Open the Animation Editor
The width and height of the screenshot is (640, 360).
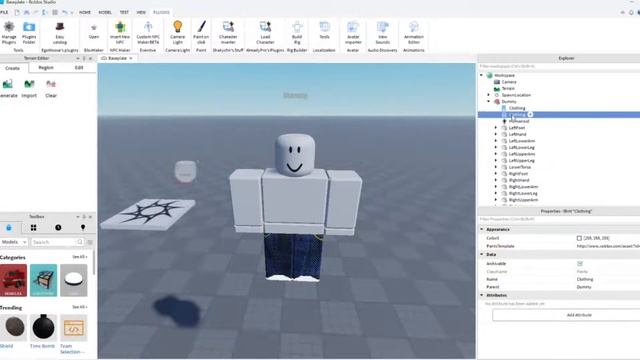pos(413,33)
